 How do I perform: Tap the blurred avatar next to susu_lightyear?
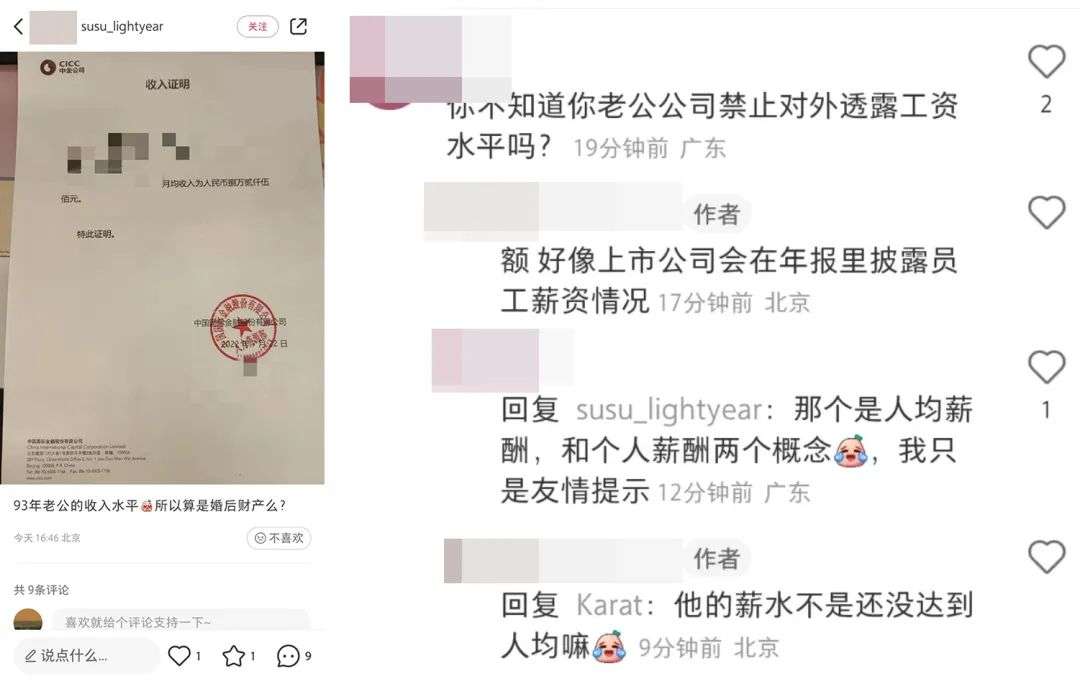(53, 27)
